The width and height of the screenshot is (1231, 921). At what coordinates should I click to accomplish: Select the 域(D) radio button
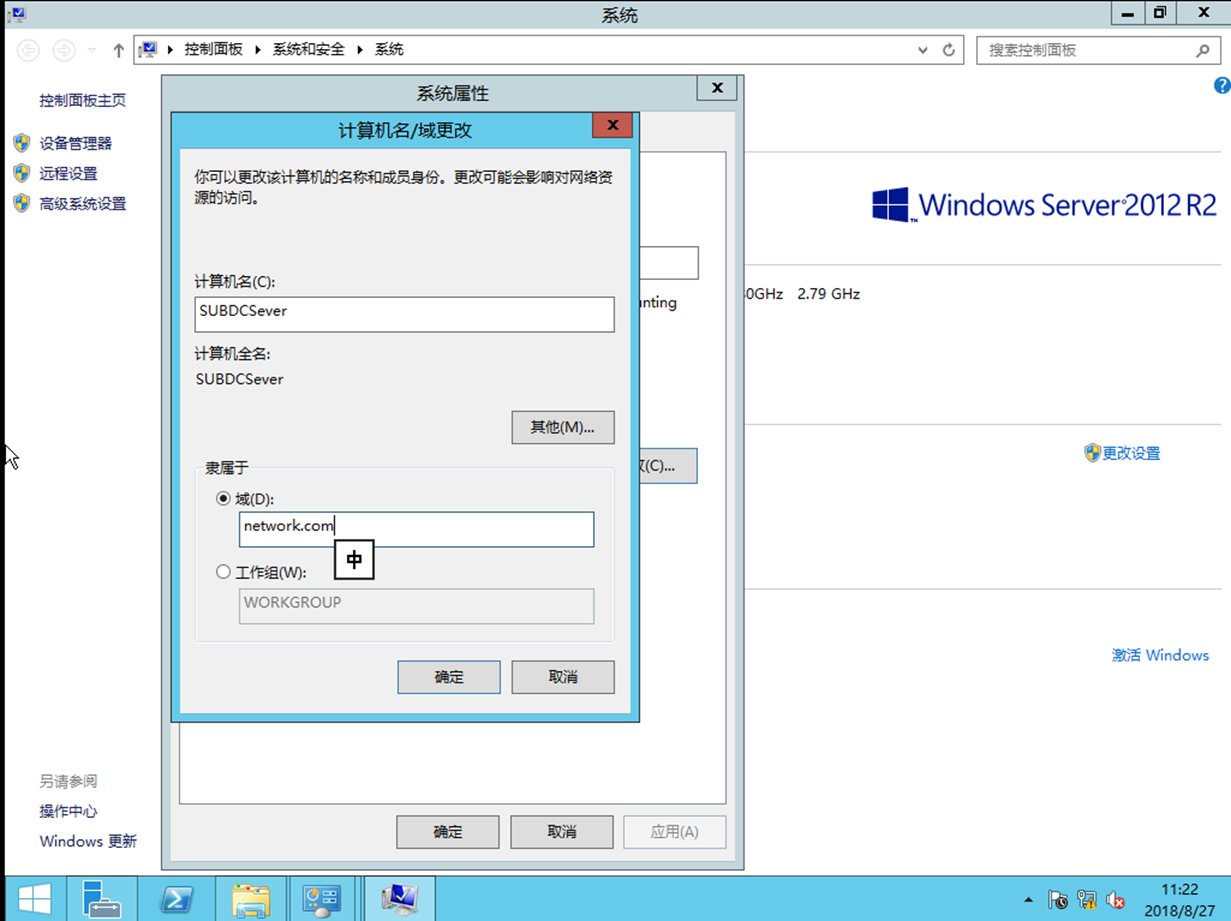(x=223, y=498)
